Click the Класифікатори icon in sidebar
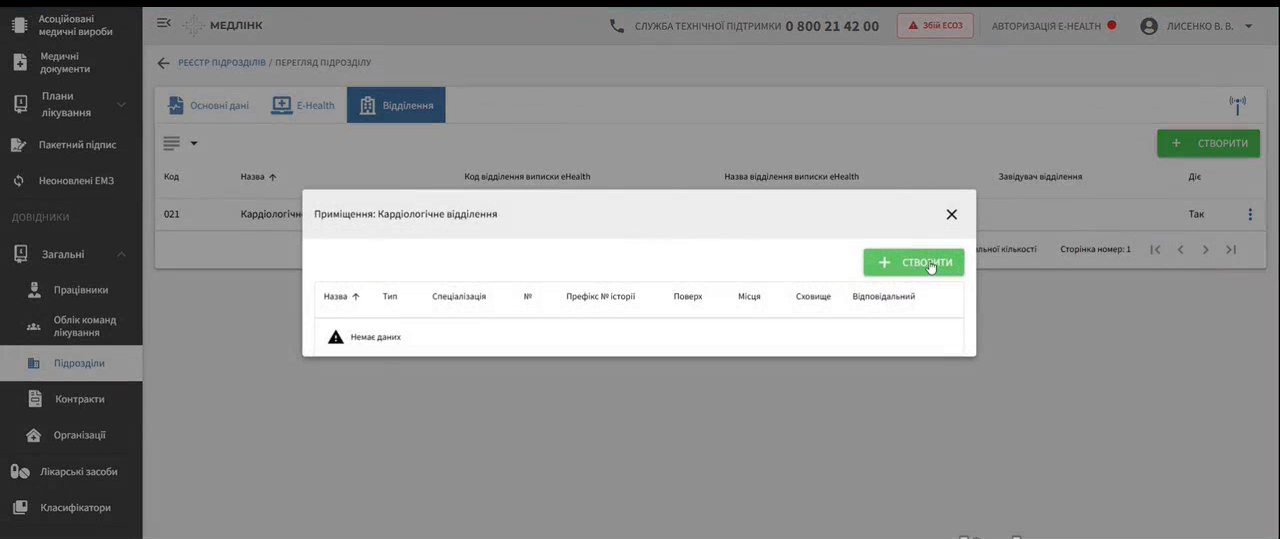 [19, 508]
